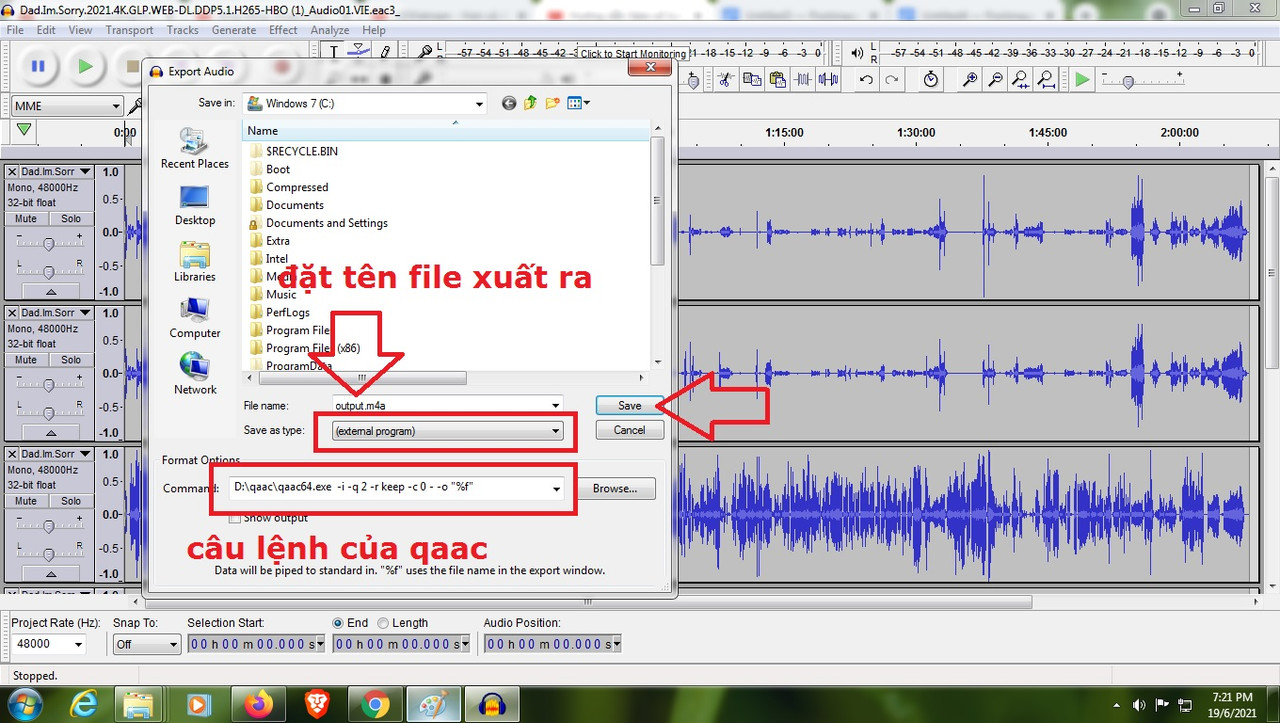Click the first track's gain slider
This screenshot has width=1280, height=723.
click(x=49, y=242)
